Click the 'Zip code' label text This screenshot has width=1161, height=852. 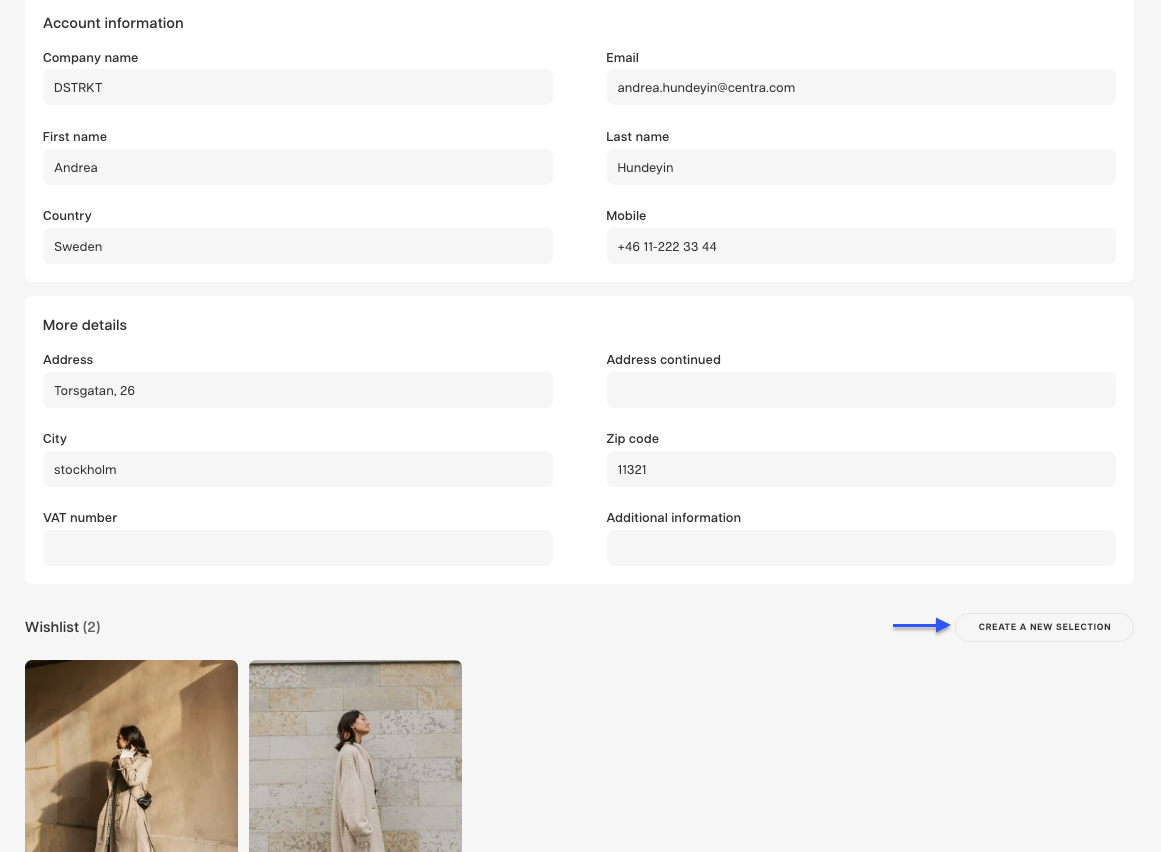point(632,439)
